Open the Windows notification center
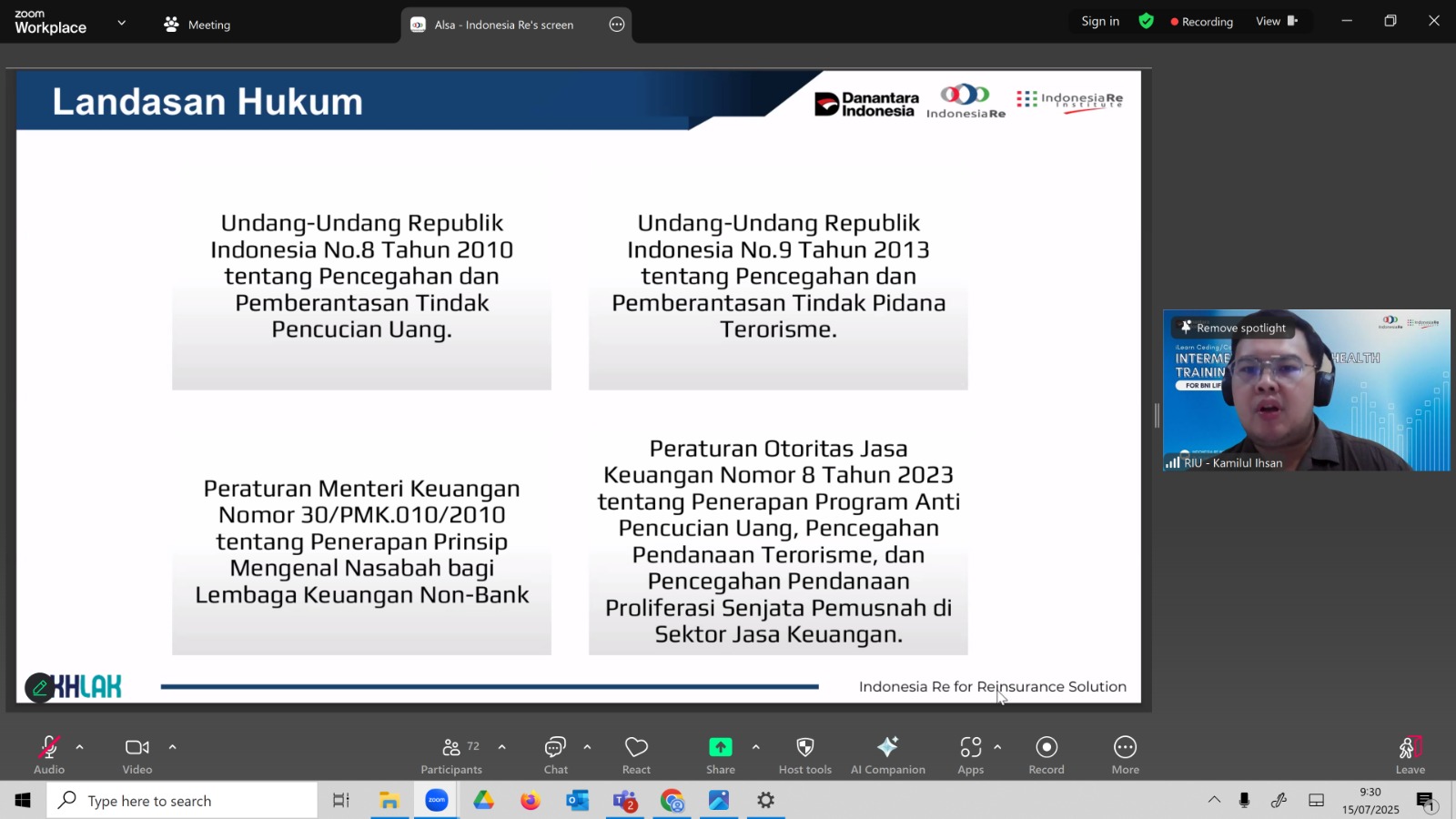This screenshot has width=1456, height=819. click(x=1426, y=801)
